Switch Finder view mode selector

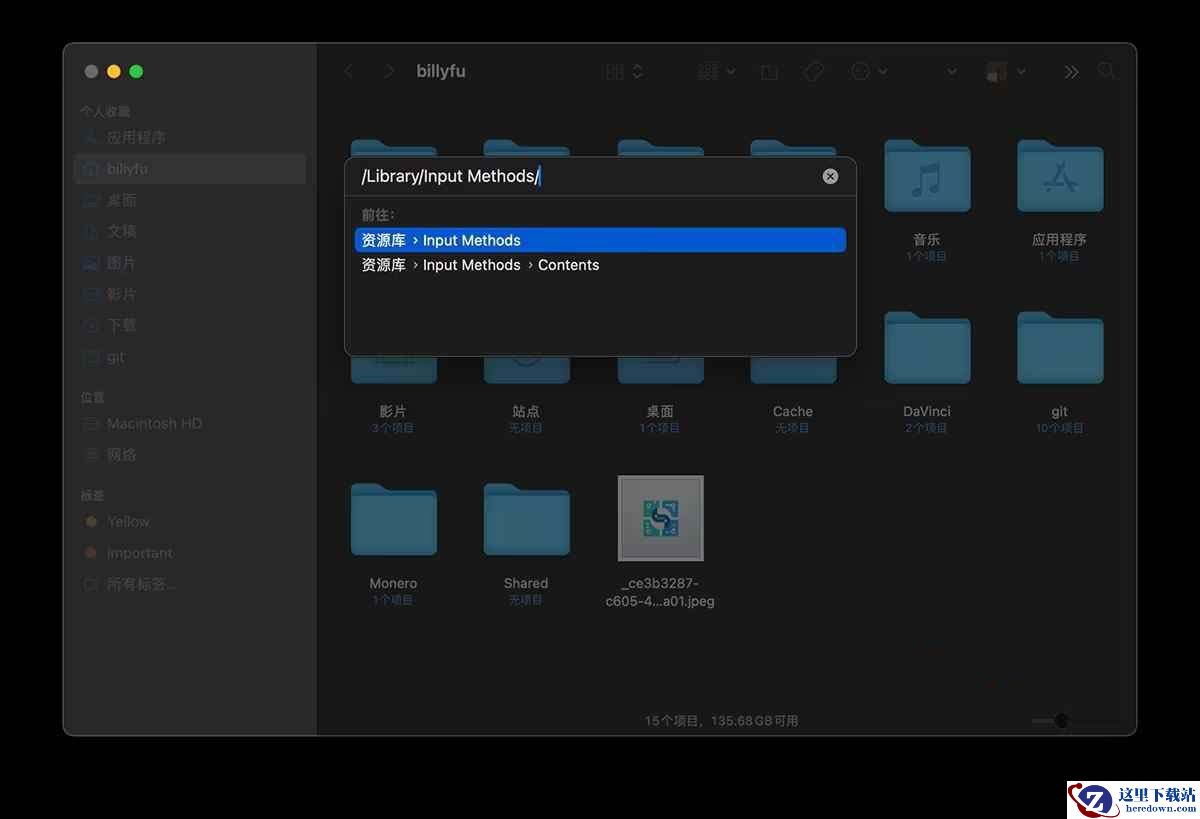pyautogui.click(x=625, y=71)
